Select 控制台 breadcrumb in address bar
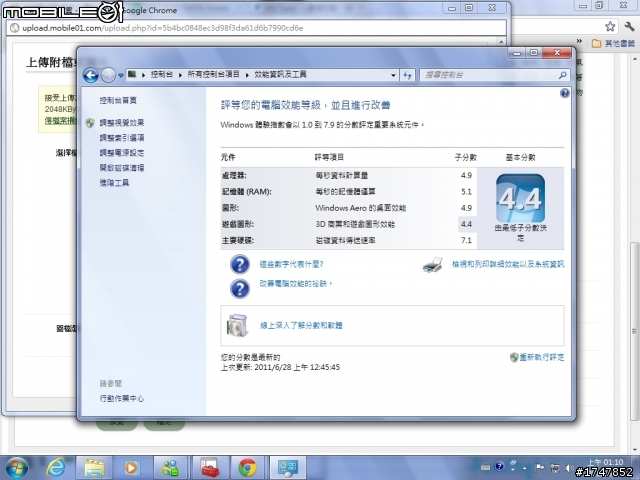The width and height of the screenshot is (640, 480). (162, 74)
